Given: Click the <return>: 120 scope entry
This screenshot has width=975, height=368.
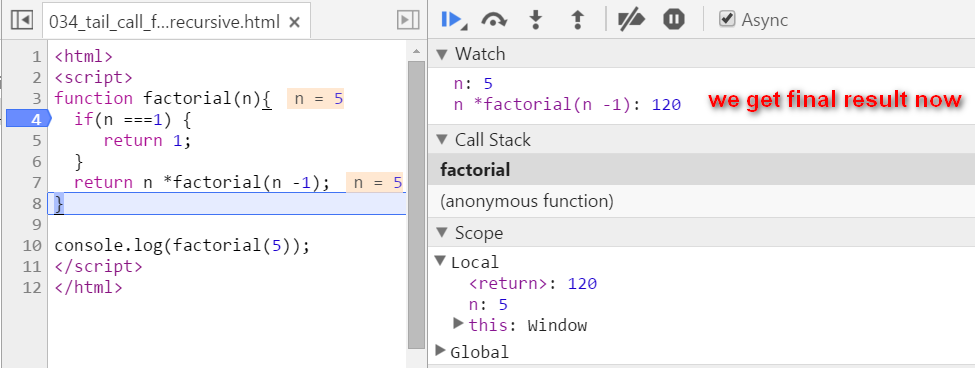Looking at the screenshot, I should pyautogui.click(x=533, y=283).
